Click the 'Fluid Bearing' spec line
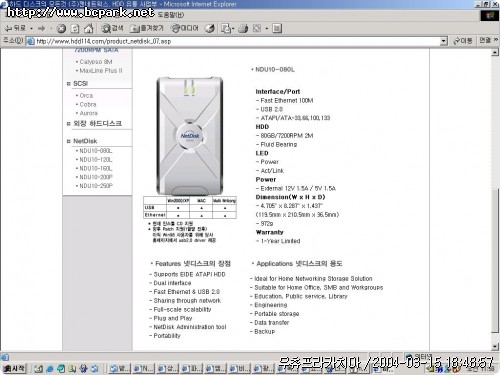The image size is (500, 375). coord(279,145)
